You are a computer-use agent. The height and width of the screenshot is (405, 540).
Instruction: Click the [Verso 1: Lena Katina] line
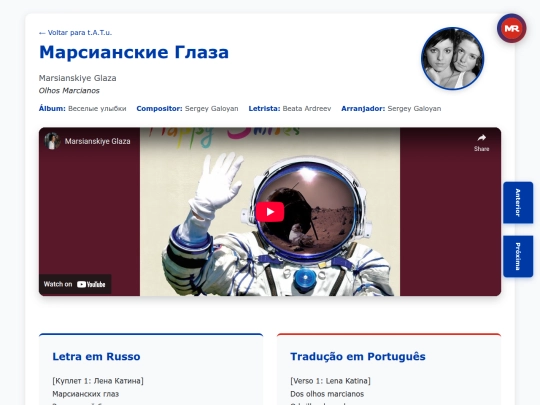coord(330,381)
